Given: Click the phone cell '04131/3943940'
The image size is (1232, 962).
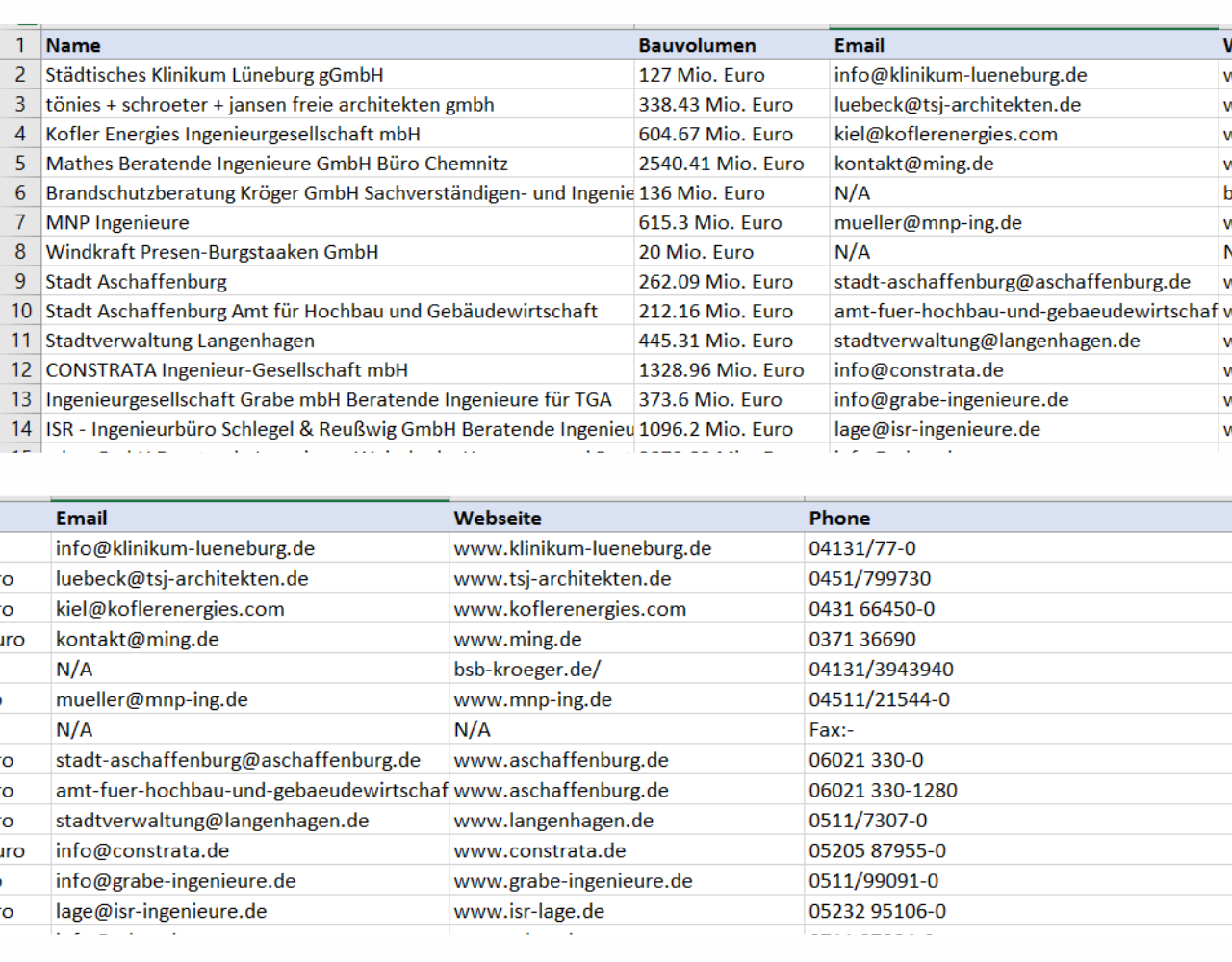Looking at the screenshot, I should [x=1018, y=669].
